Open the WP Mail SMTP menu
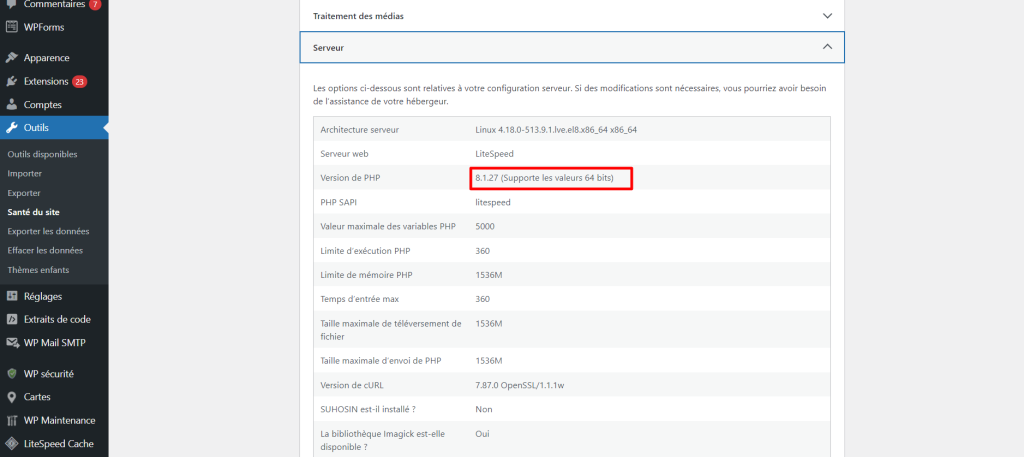The width and height of the screenshot is (1024, 457). [54, 343]
